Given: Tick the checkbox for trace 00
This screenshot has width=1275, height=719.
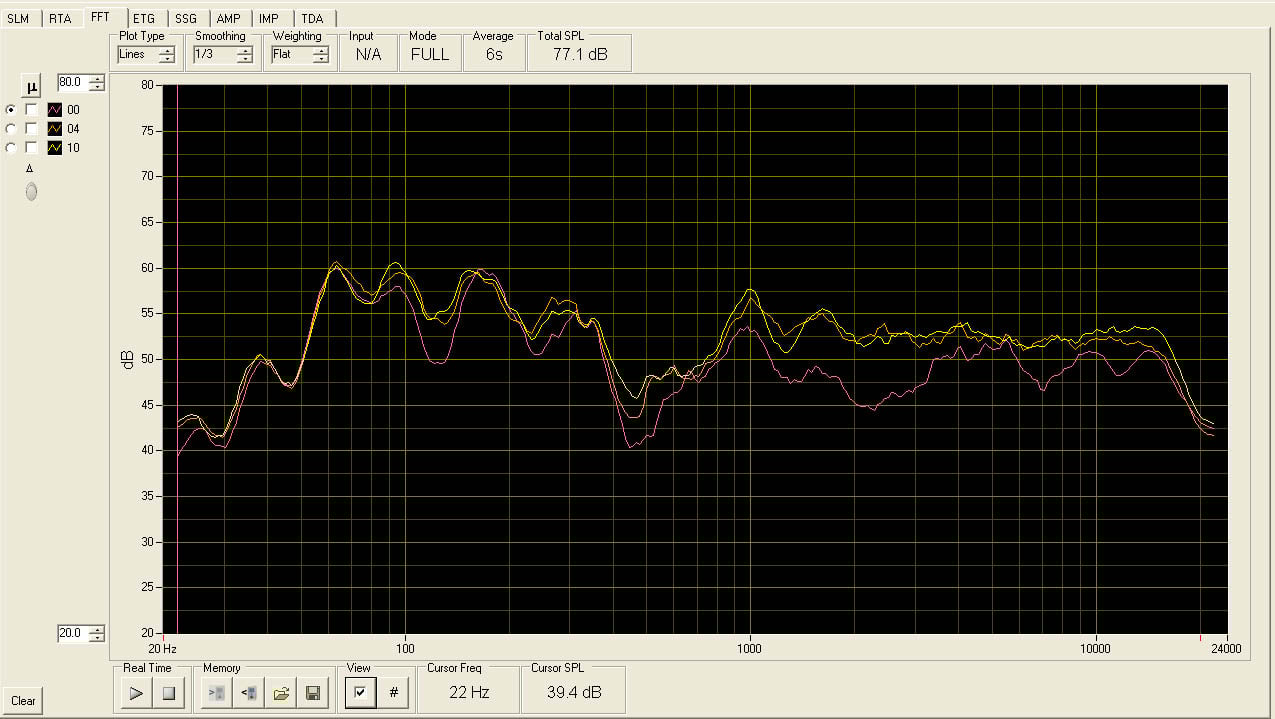Looking at the screenshot, I should click(32, 110).
